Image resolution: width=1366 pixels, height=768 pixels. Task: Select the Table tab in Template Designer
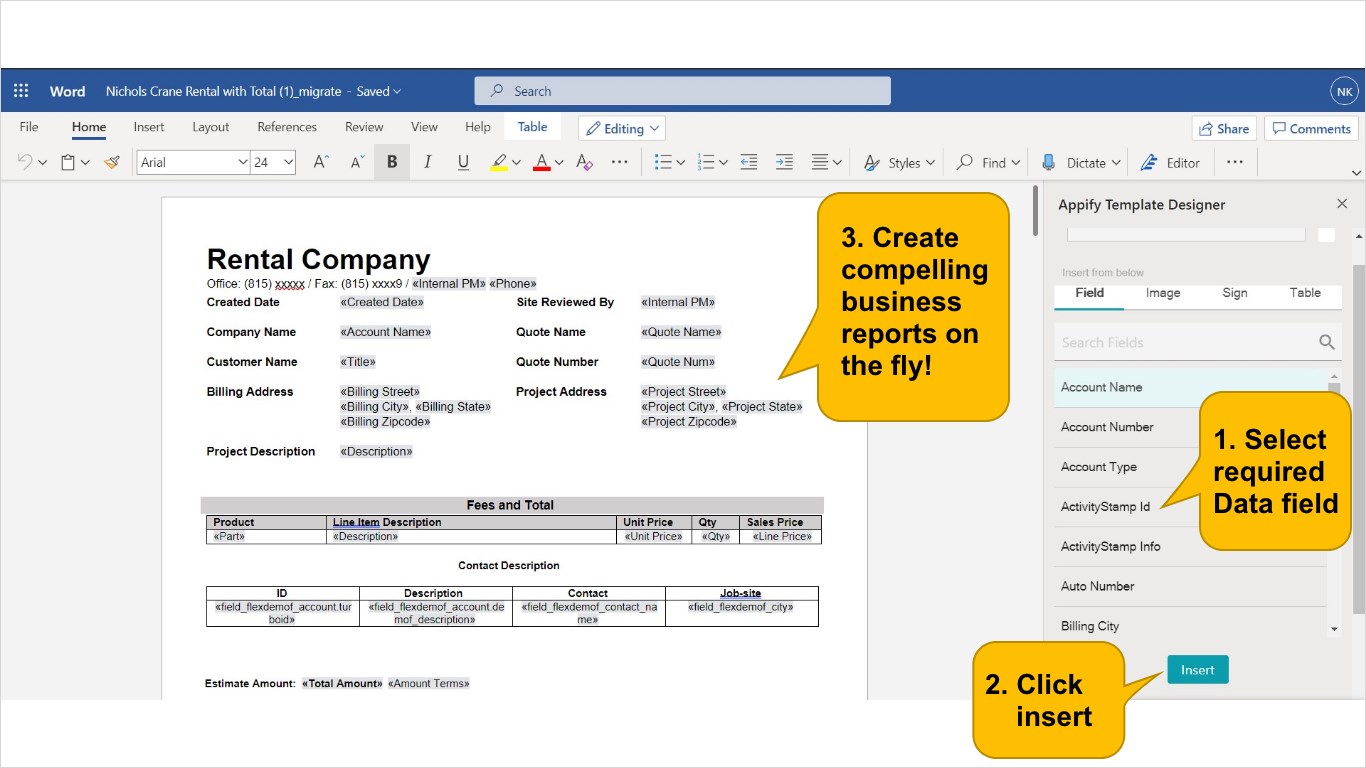pyautogui.click(x=1305, y=293)
